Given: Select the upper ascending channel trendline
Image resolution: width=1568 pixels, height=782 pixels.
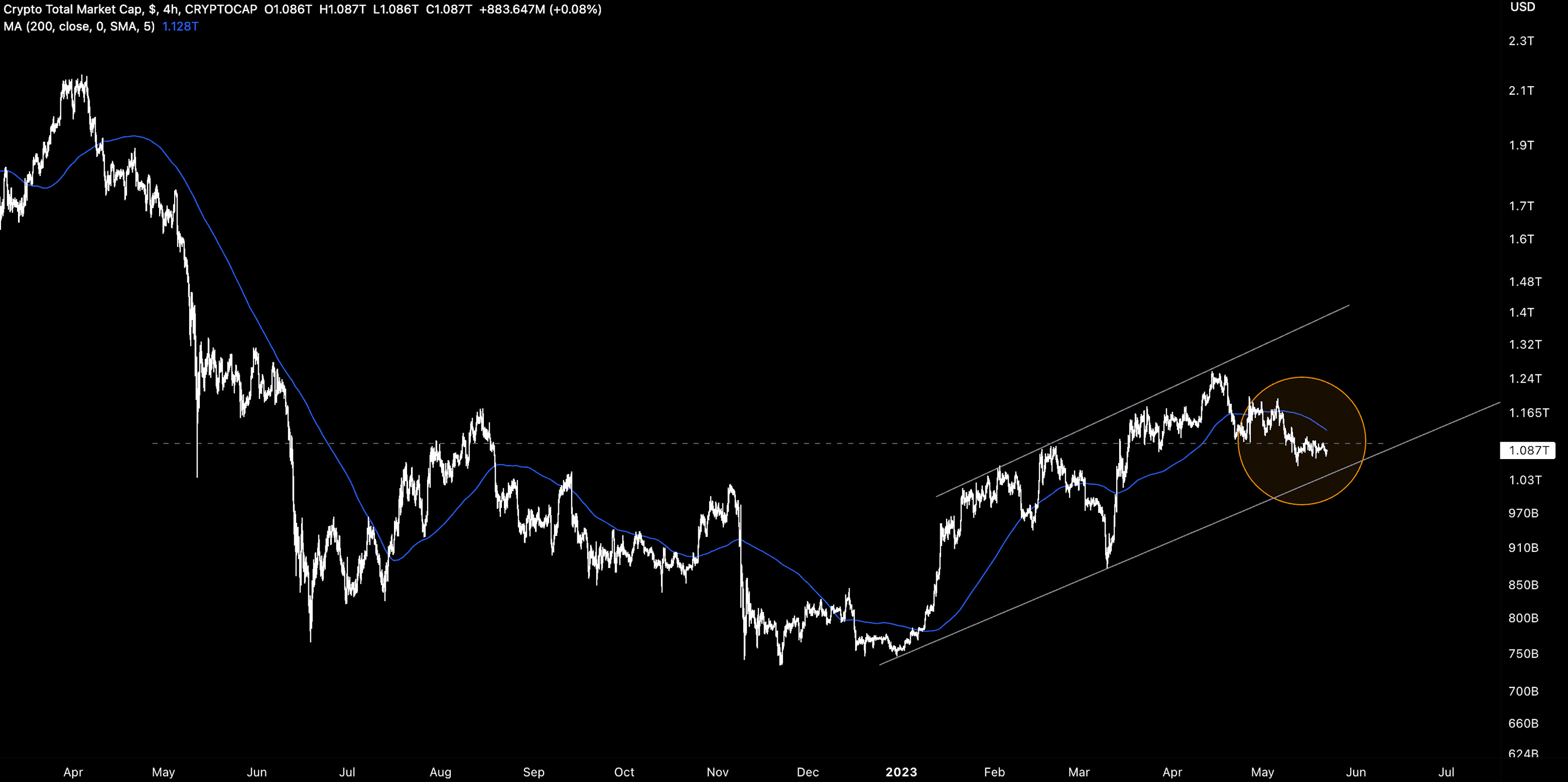Looking at the screenshot, I should tap(1142, 400).
